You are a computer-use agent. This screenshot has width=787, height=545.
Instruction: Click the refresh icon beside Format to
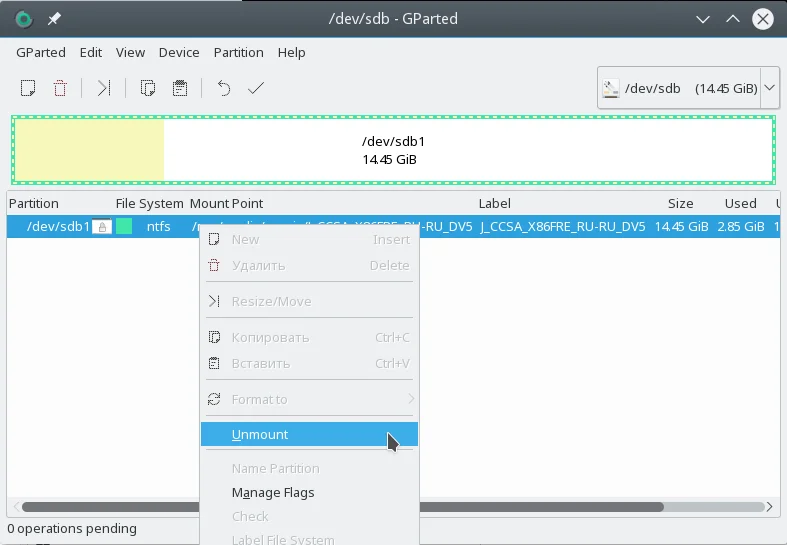(214, 399)
